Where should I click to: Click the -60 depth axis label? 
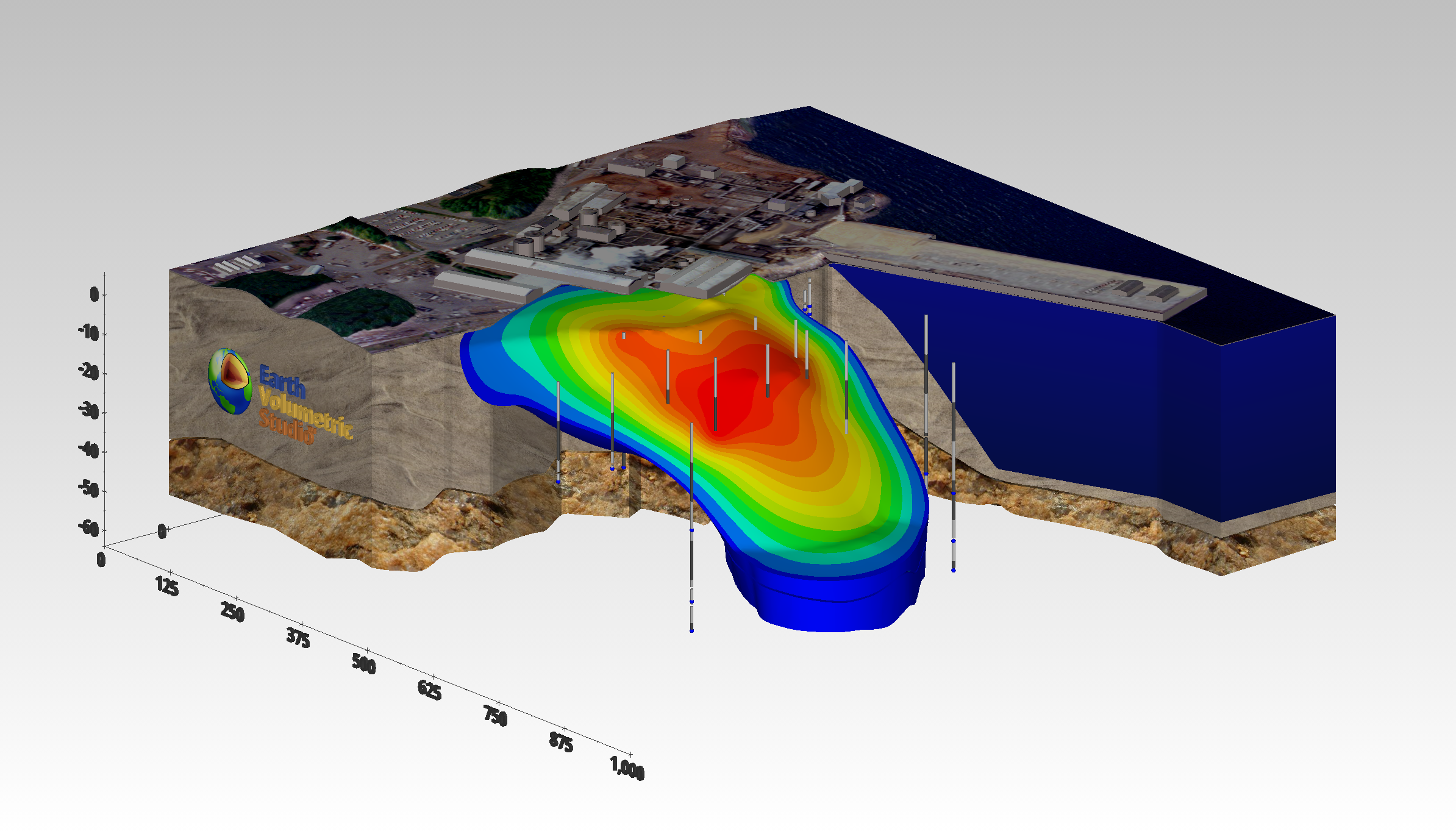89,527
